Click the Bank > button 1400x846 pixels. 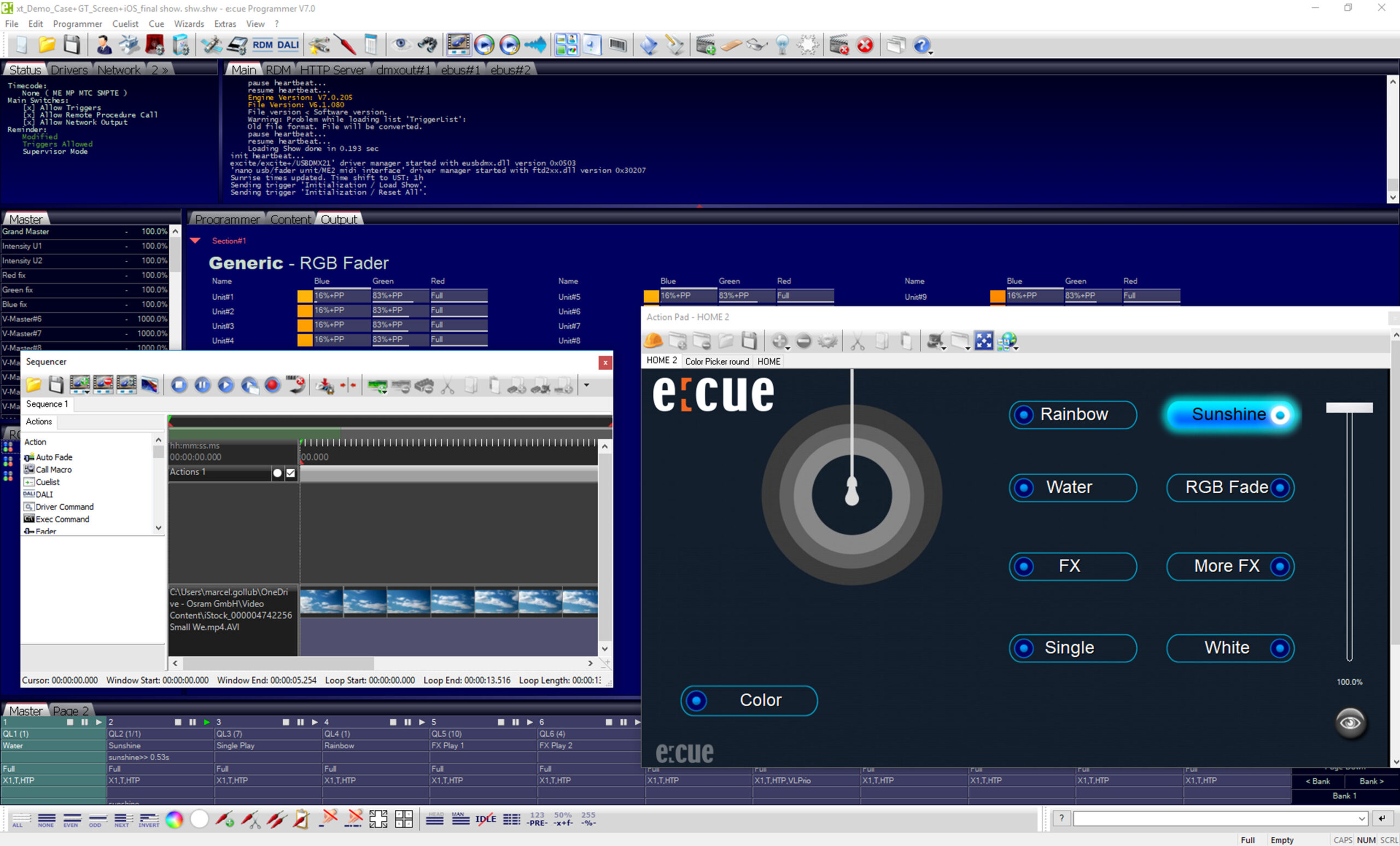coord(1372,781)
